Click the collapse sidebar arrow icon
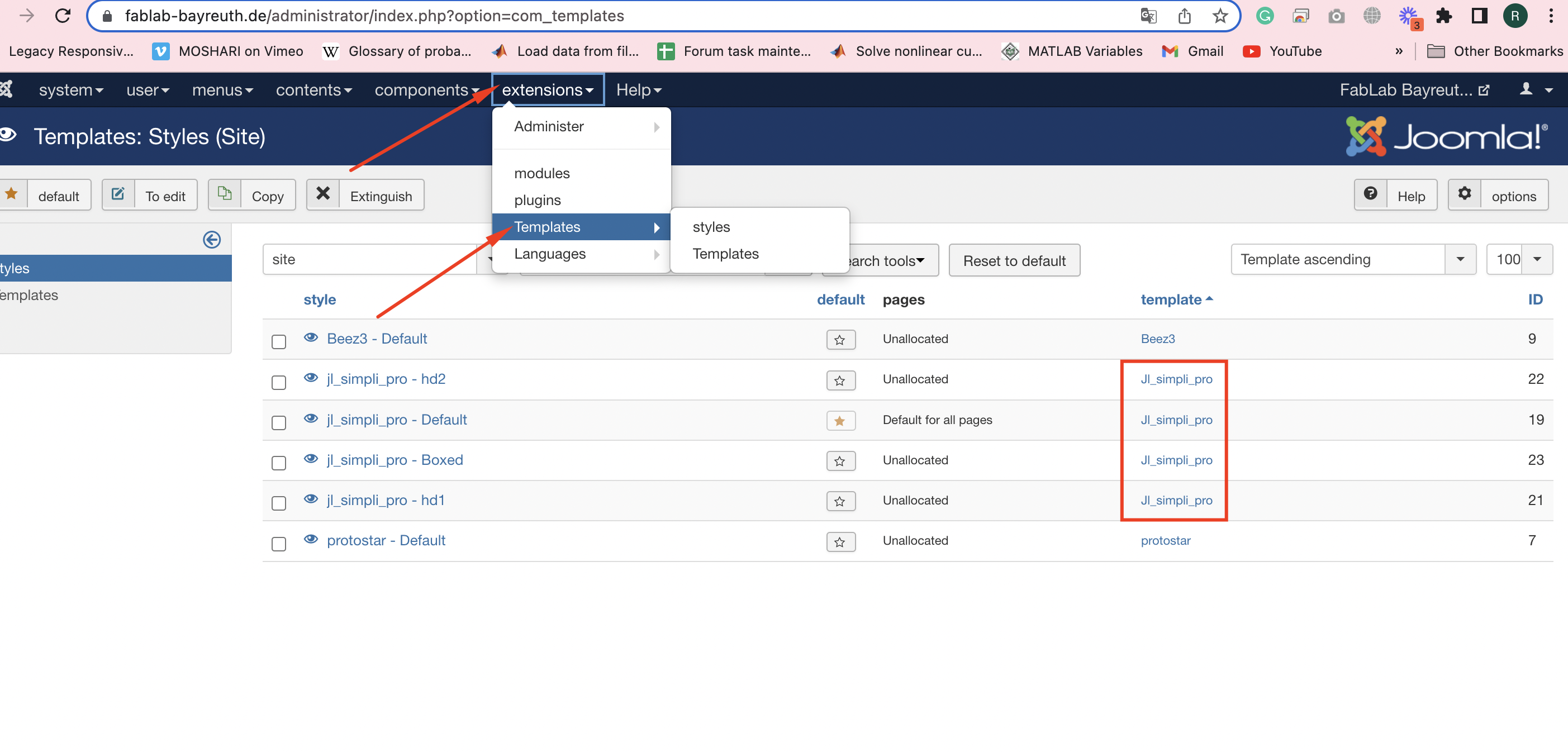 [x=211, y=240]
